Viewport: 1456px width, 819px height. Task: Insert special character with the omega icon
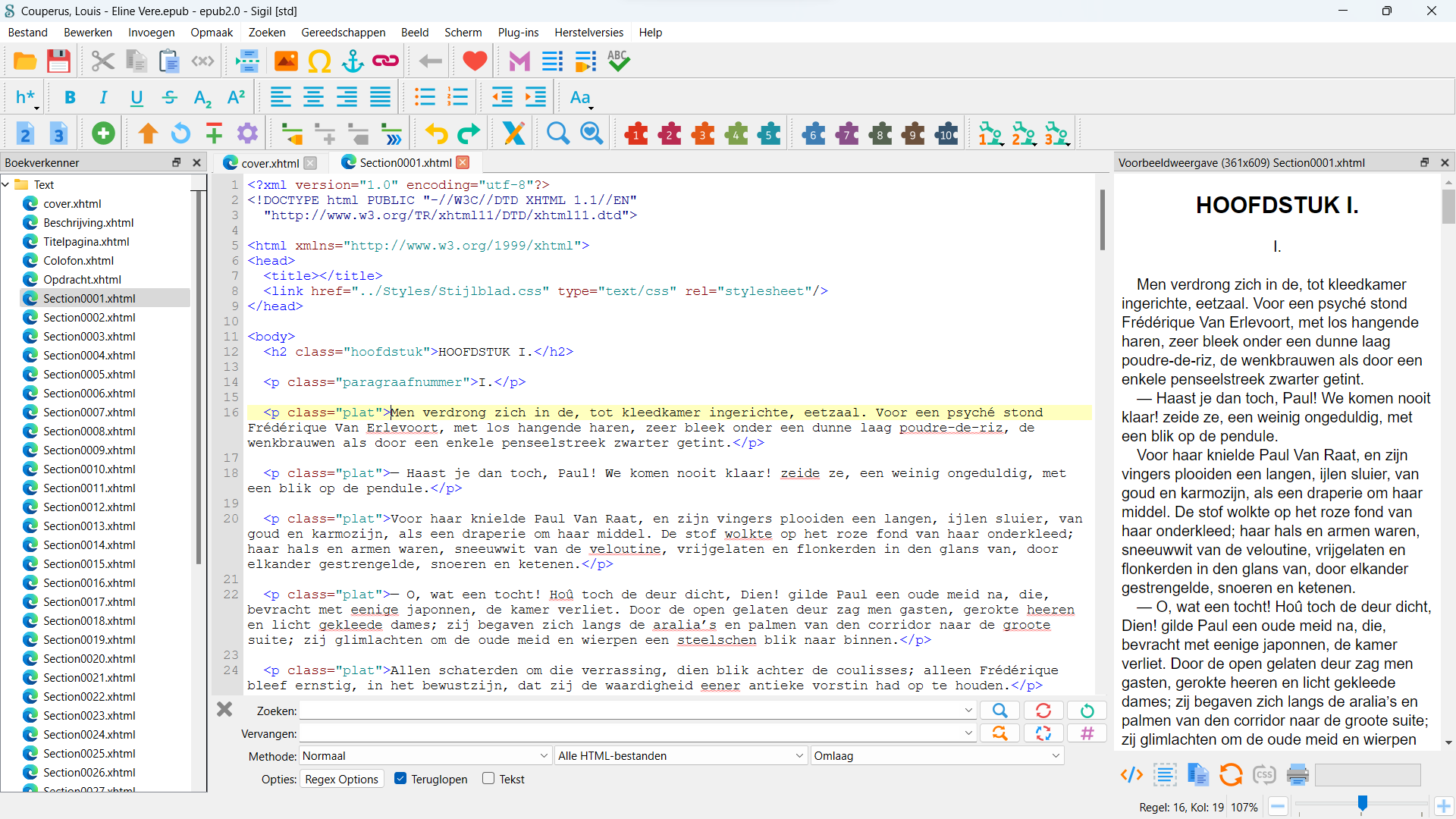pyautogui.click(x=319, y=61)
